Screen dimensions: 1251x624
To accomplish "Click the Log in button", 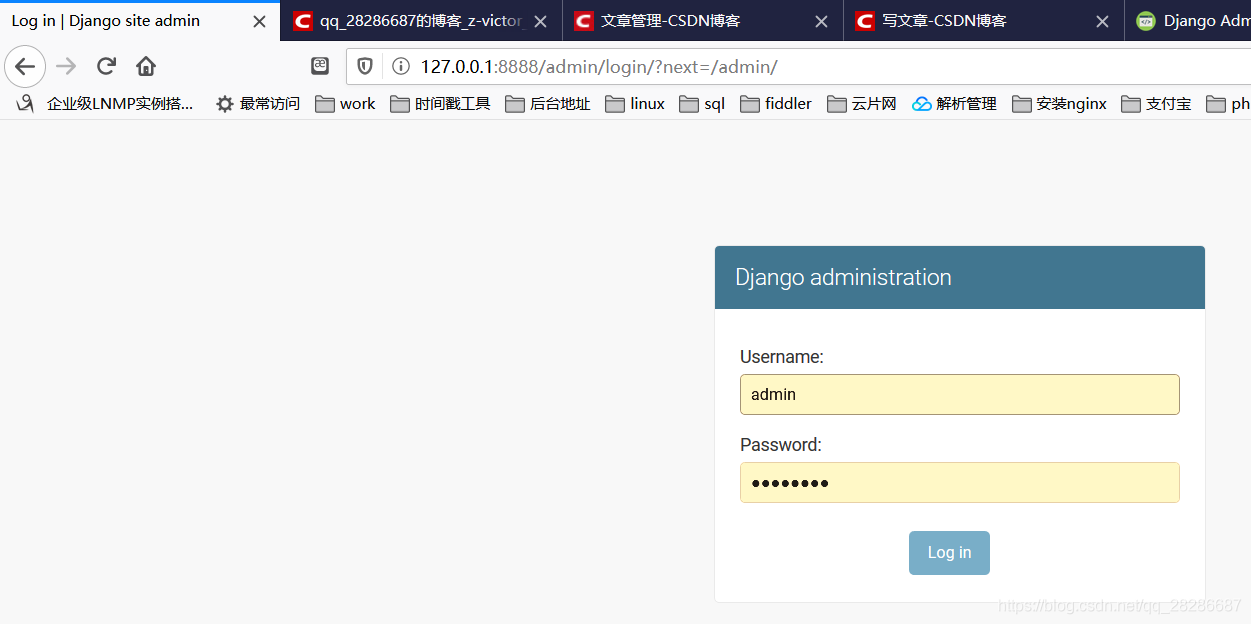I will coord(949,553).
